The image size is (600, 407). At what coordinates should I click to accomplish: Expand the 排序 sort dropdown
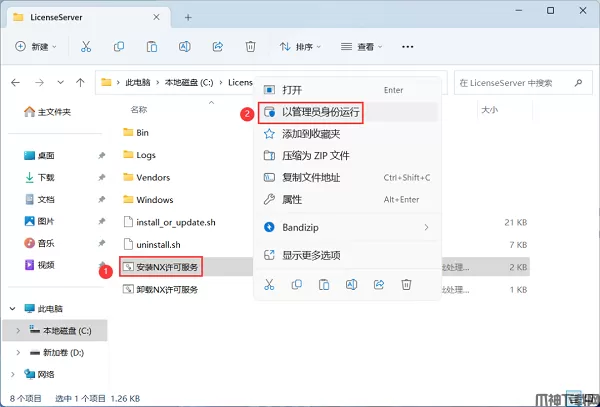[x=300, y=47]
